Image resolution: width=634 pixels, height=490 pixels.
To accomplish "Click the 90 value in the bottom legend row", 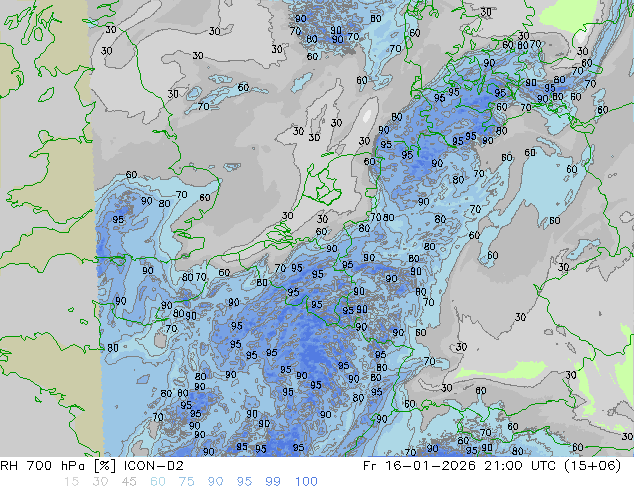I will (215, 482).
